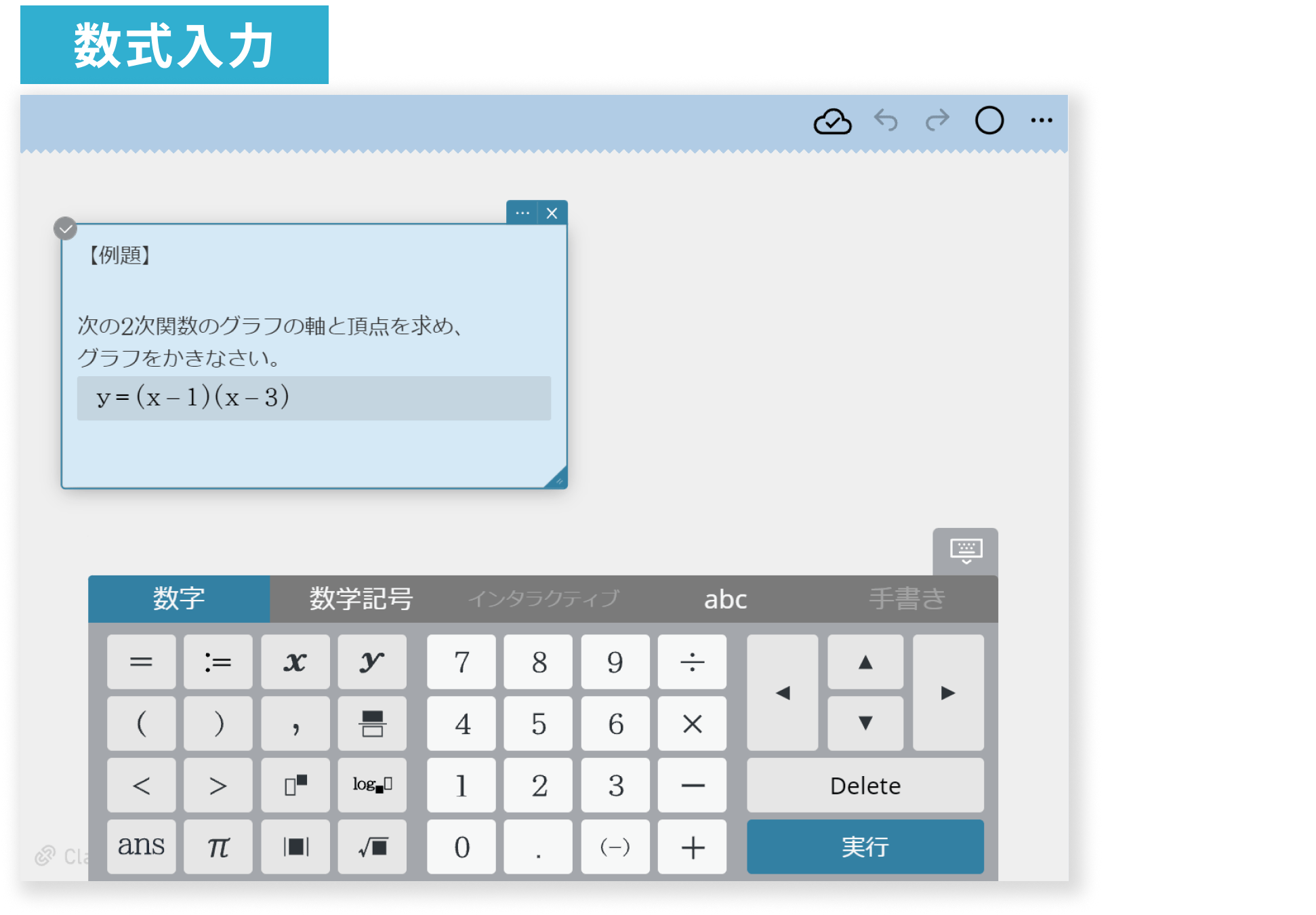This screenshot has width=1316, height=915.
Task: Move cursor left with the left arrow key
Action: click(783, 693)
